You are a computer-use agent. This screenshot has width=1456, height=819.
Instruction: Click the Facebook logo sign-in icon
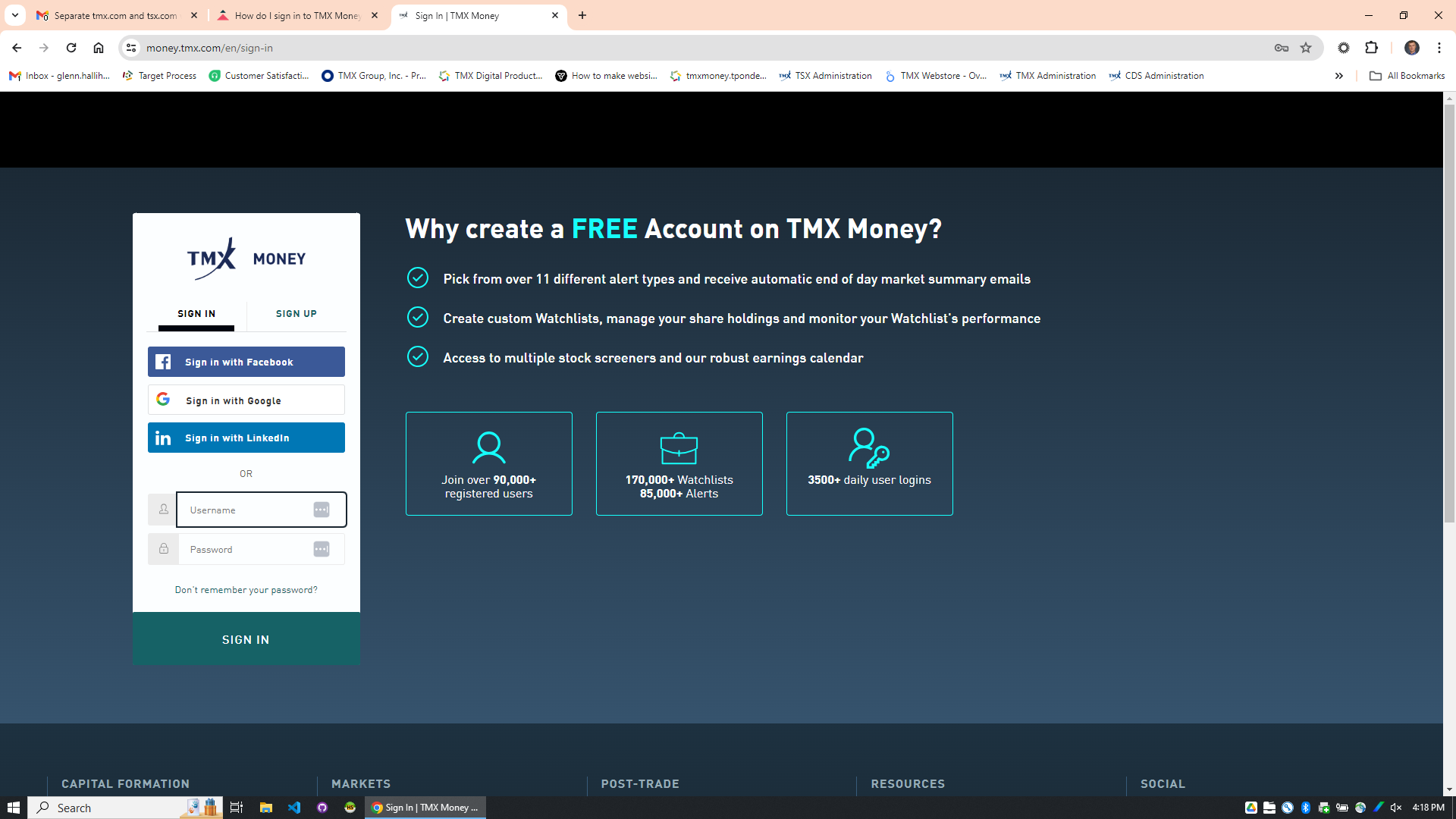click(x=163, y=362)
